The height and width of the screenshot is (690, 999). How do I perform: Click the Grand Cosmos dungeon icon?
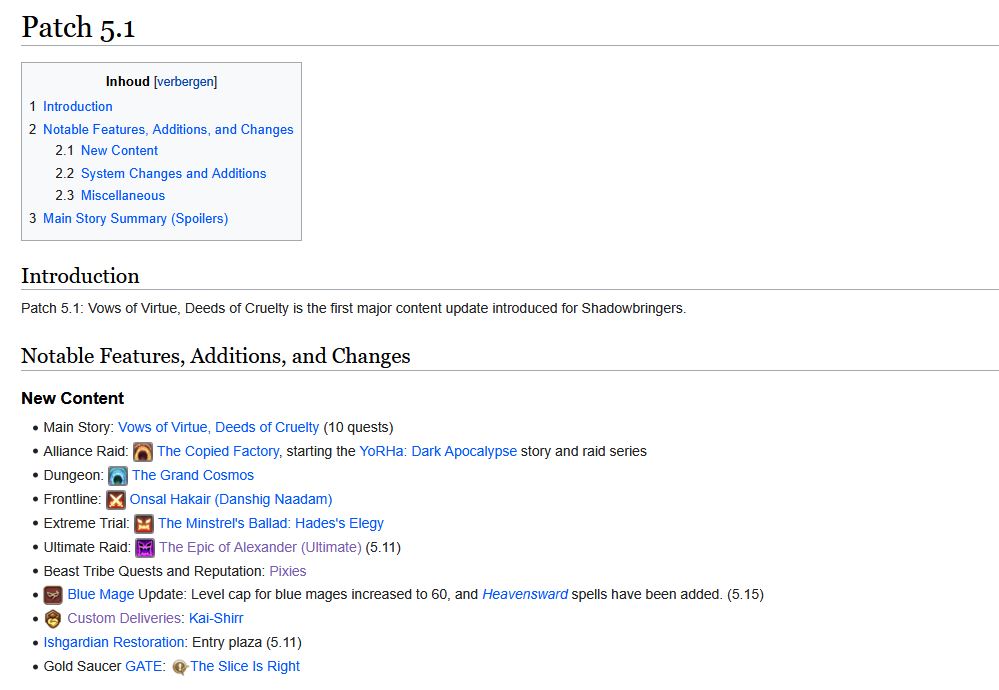point(118,476)
